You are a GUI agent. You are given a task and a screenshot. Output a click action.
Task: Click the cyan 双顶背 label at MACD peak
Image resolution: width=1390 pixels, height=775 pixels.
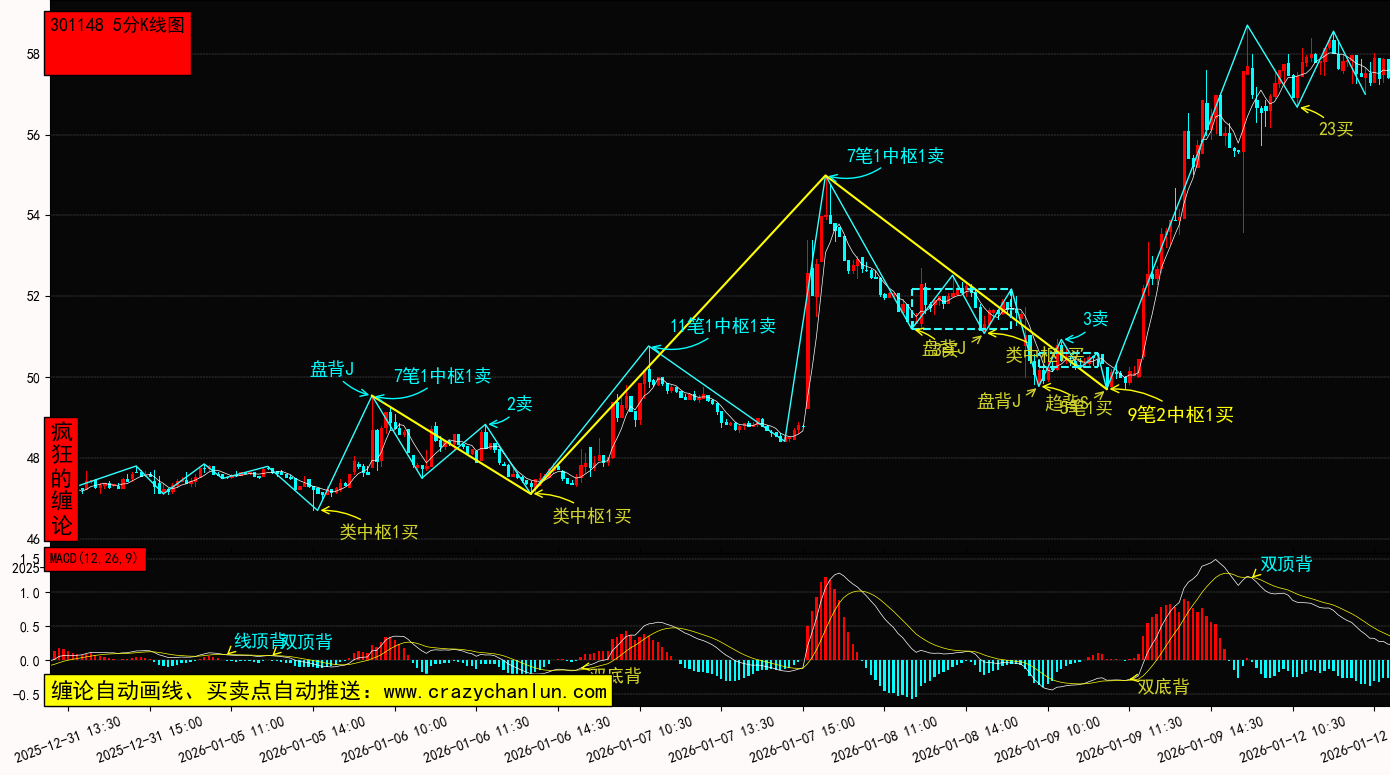(x=1285, y=564)
